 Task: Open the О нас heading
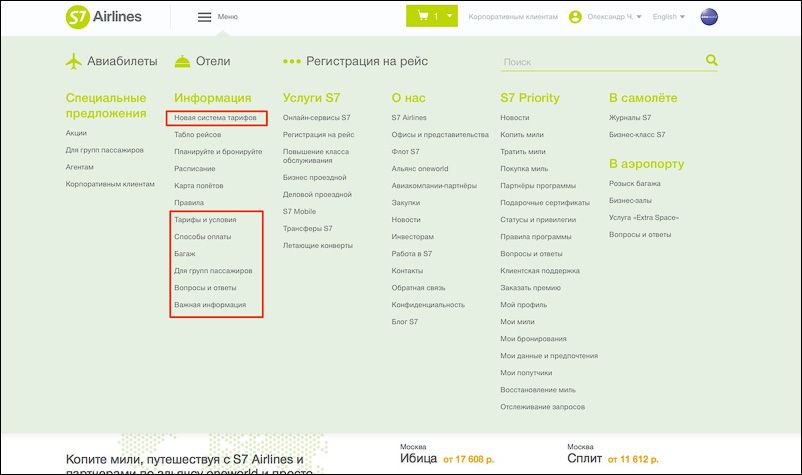click(408, 98)
